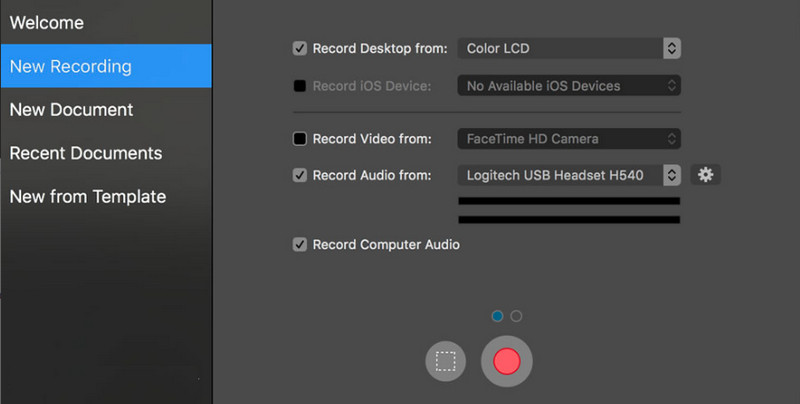This screenshot has width=800, height=404.
Task: Open the Logitech USB Headset H540 dropdown
Action: [x=569, y=175]
